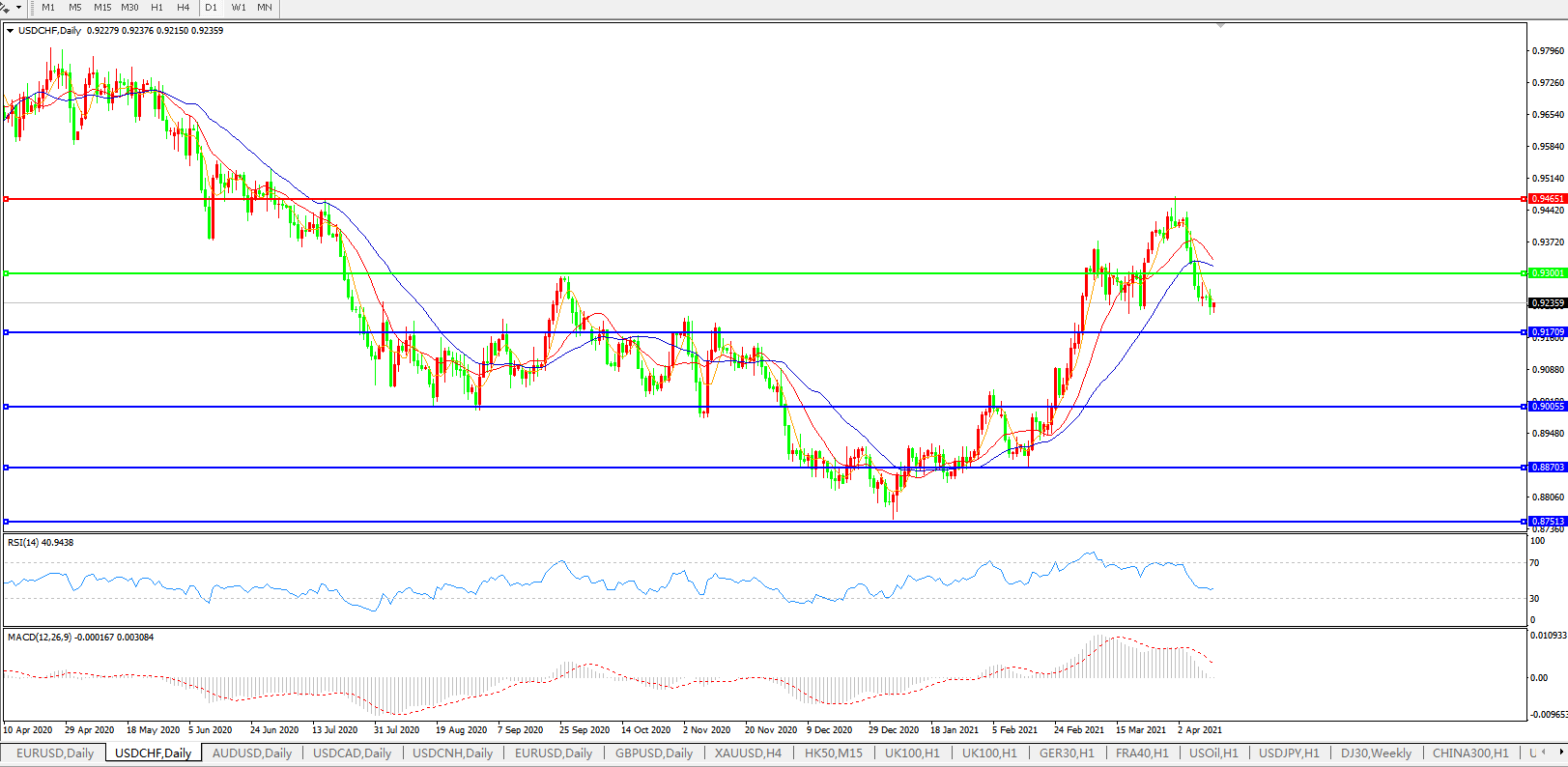The width and height of the screenshot is (1568, 767).
Task: Toggle the W1 weekly timeframe
Action: [239, 8]
